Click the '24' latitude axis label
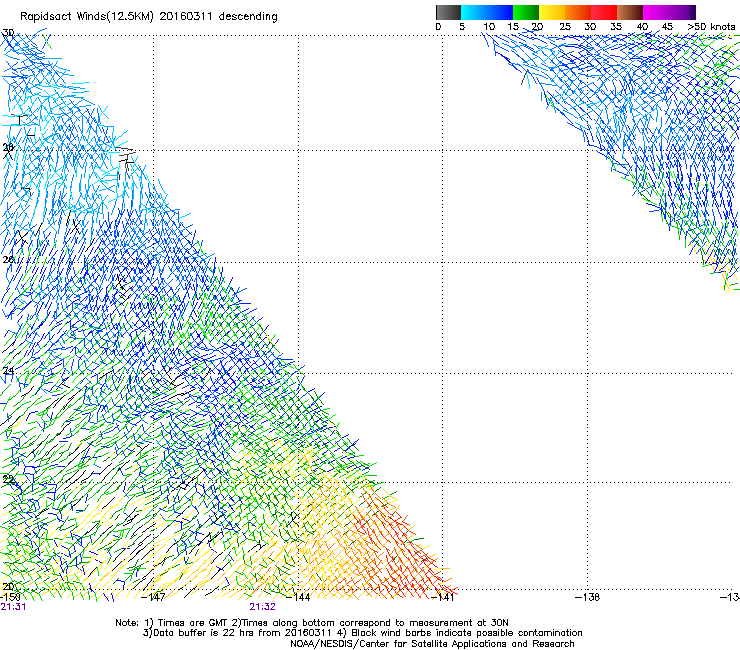 (8, 371)
